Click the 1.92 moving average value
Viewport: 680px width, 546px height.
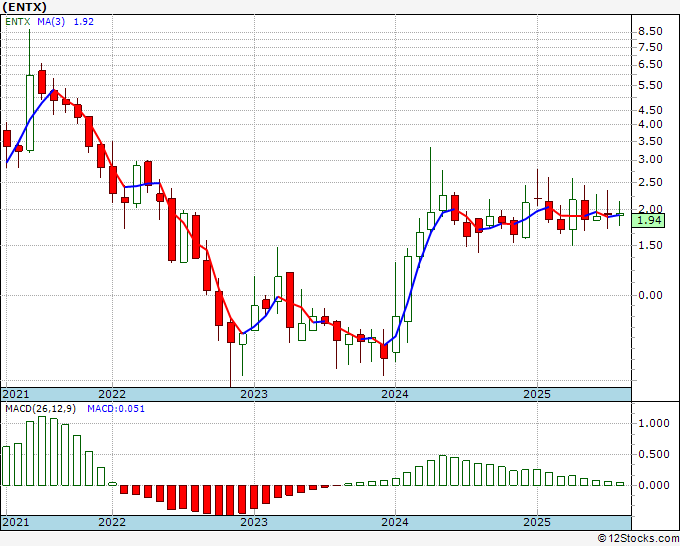click(x=84, y=22)
